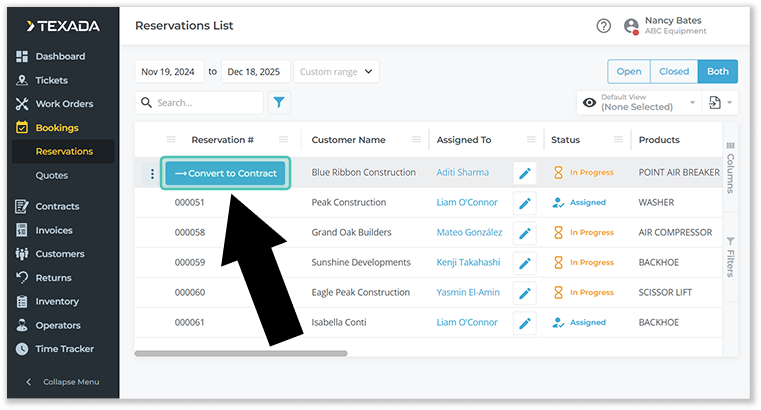761x410 pixels.
Task: Open Nancy Bates user avatar
Action: coord(631,26)
